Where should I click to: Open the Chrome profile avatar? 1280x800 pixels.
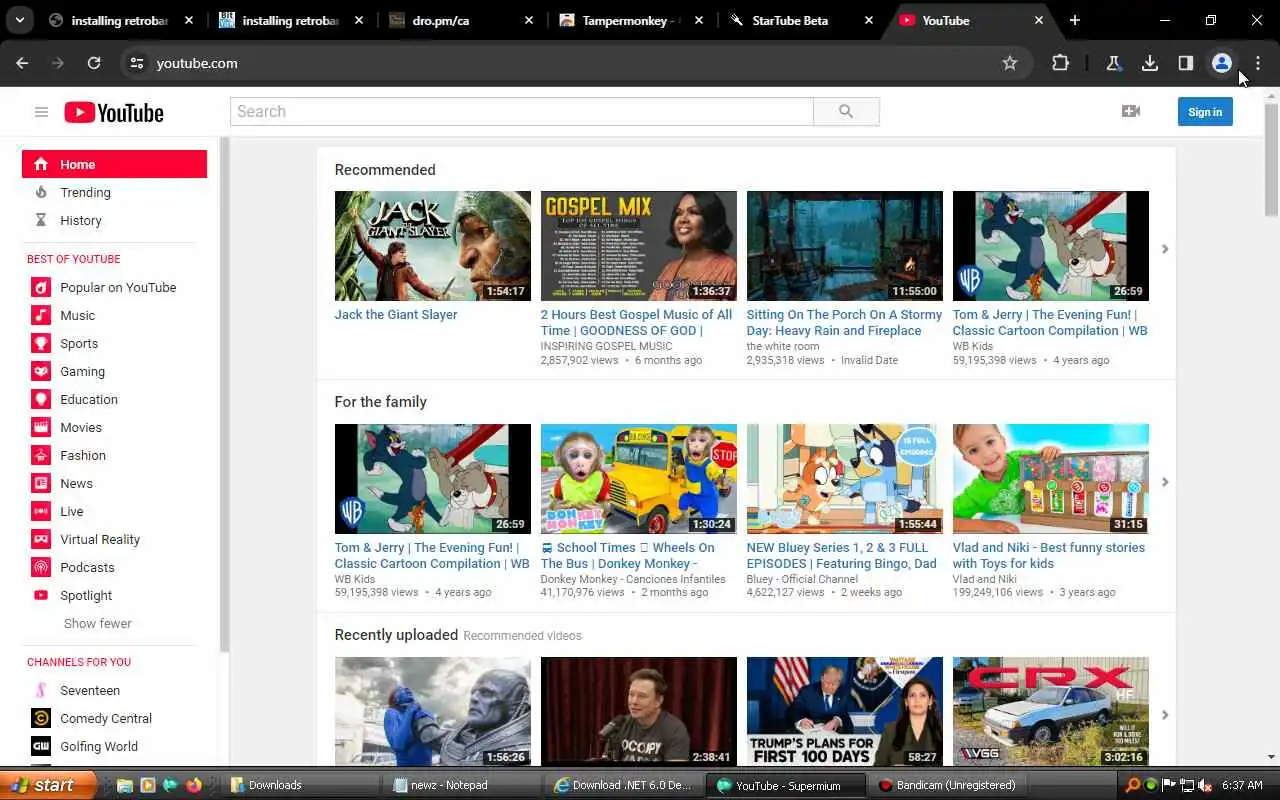click(1222, 63)
